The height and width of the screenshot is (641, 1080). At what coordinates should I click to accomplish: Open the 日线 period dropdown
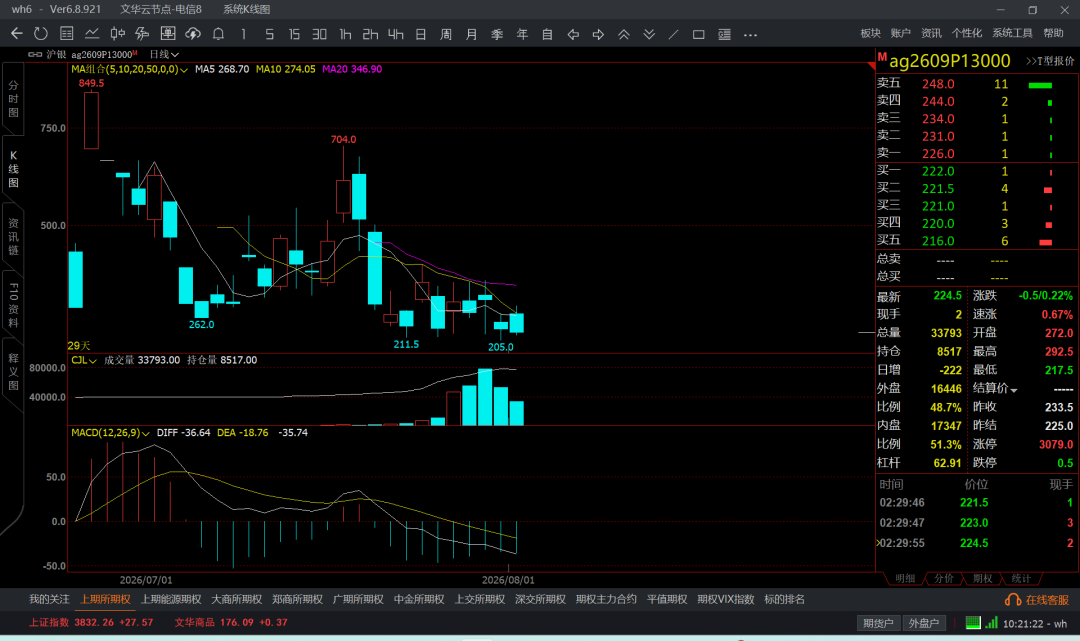pos(164,54)
